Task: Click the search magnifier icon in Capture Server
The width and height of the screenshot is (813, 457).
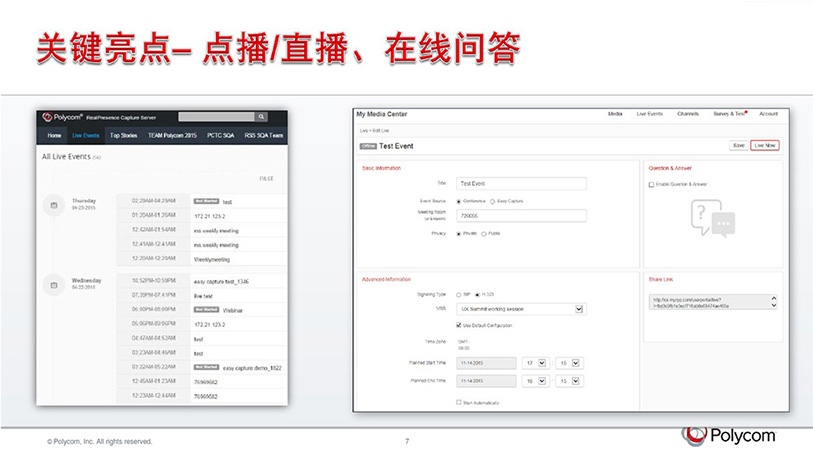Action: [262, 117]
